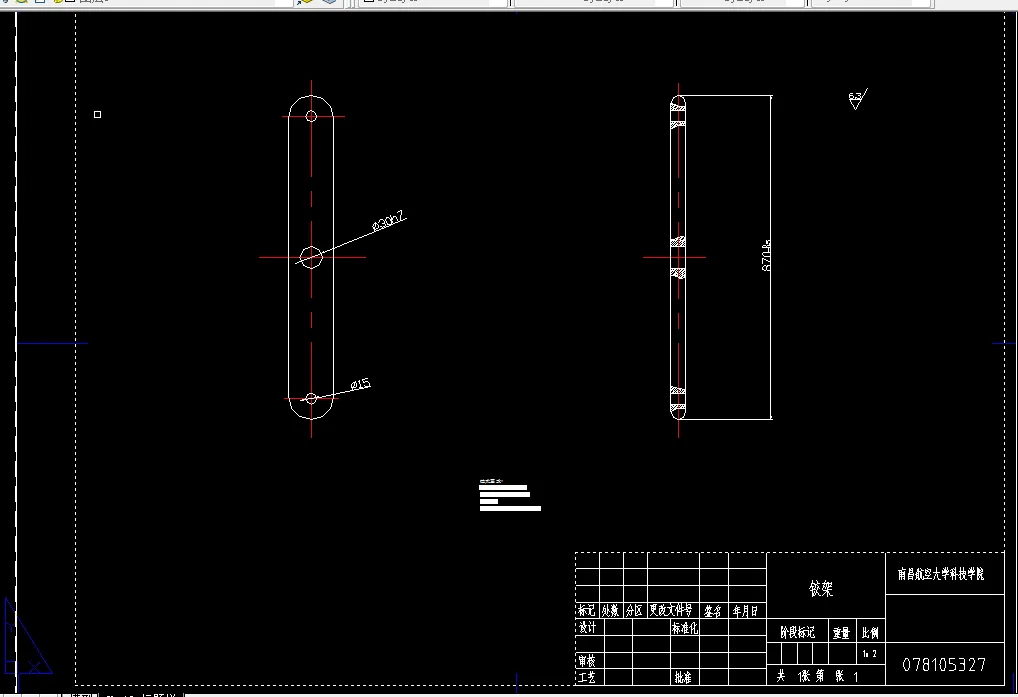Select the technical notes text block
This screenshot has height=697, width=1018.
(510, 495)
